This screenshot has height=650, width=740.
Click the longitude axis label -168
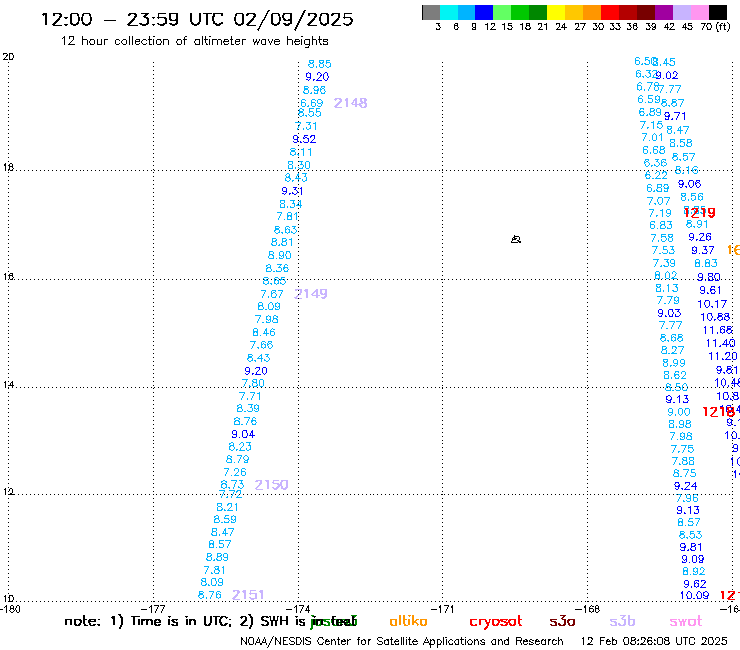[x=589, y=609]
